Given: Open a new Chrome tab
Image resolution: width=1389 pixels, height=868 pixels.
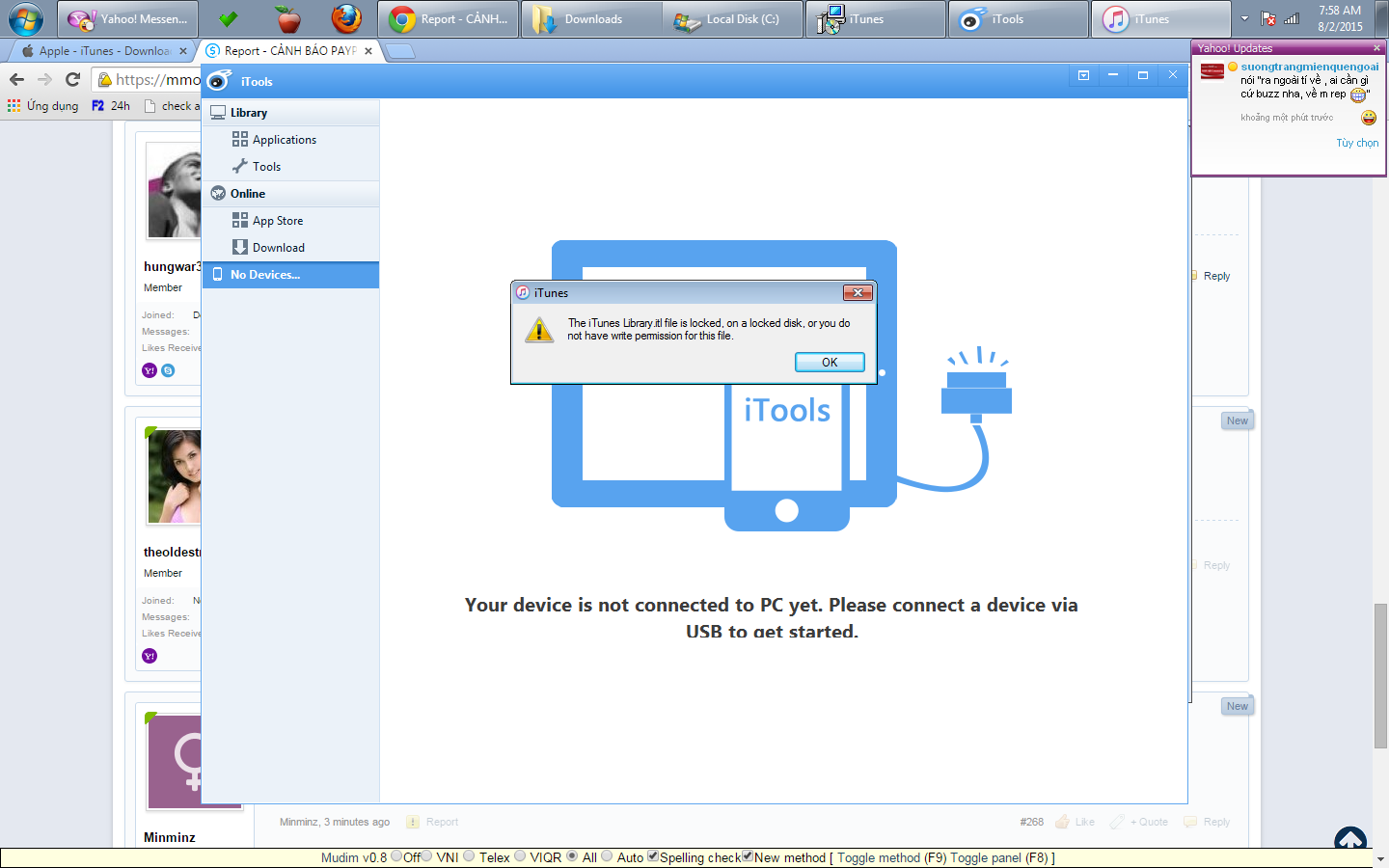Looking at the screenshot, I should (x=399, y=51).
